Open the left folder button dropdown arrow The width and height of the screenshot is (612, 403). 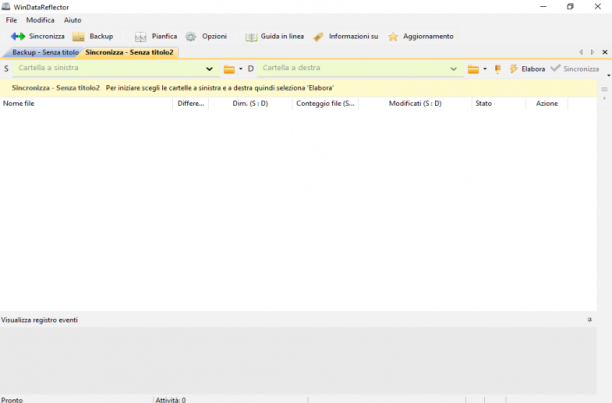click(240, 69)
